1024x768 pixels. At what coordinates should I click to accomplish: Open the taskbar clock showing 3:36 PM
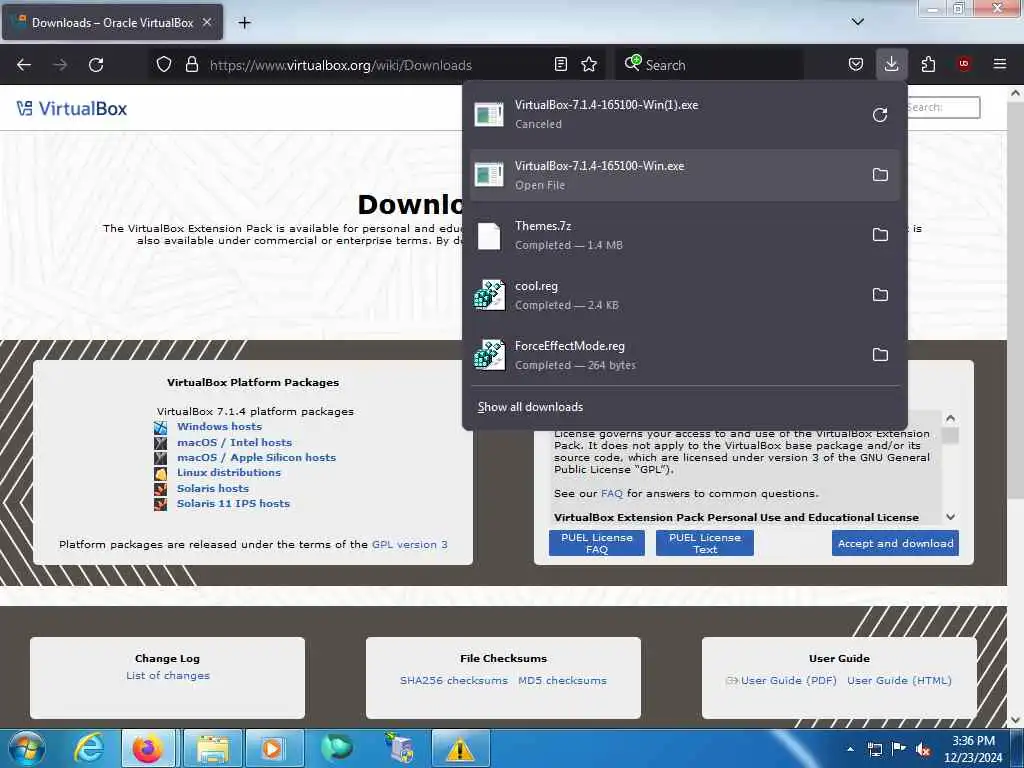point(973,749)
